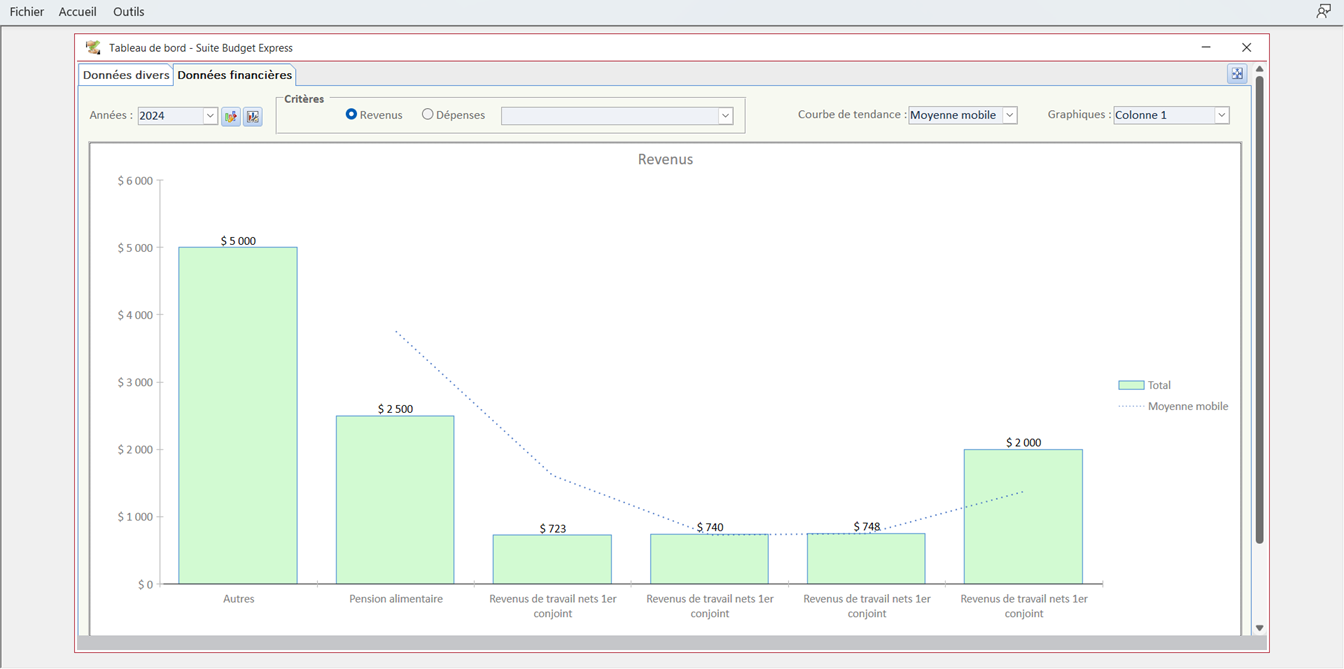Image resolution: width=1344 pixels, height=669 pixels.
Task: Open the Outils menu
Action: click(128, 12)
